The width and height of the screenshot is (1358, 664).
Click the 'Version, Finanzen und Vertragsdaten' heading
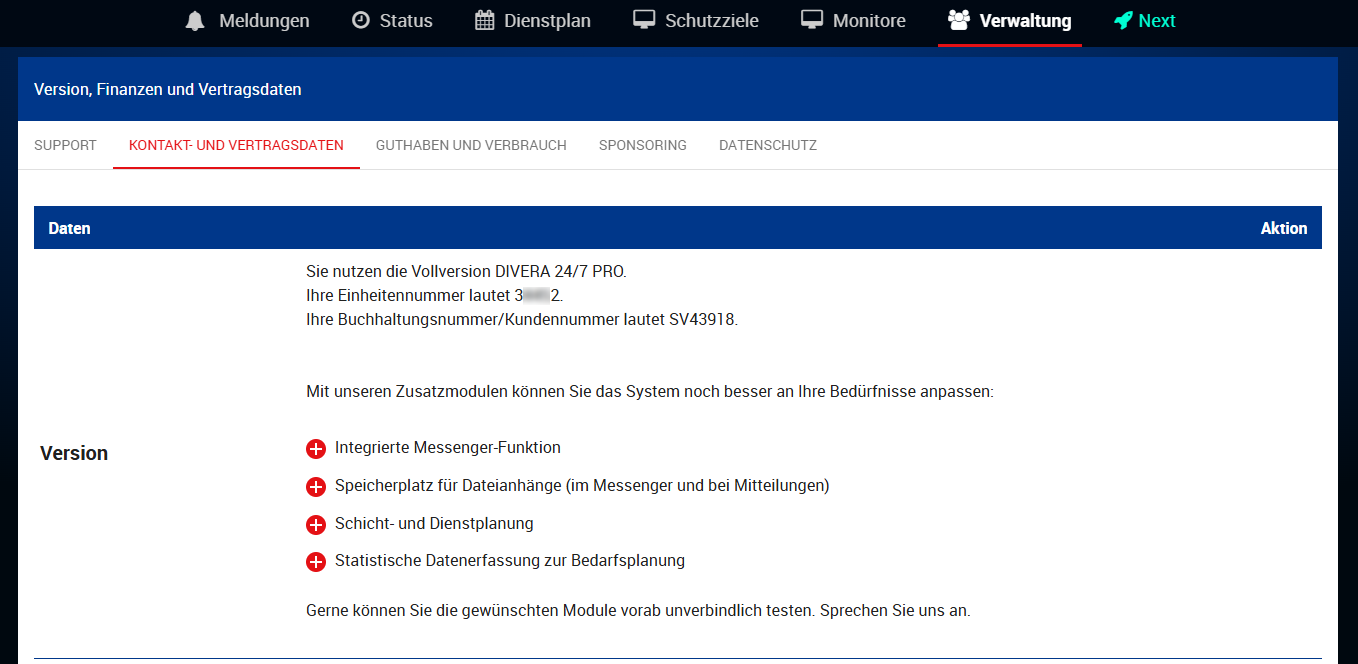coord(168,89)
